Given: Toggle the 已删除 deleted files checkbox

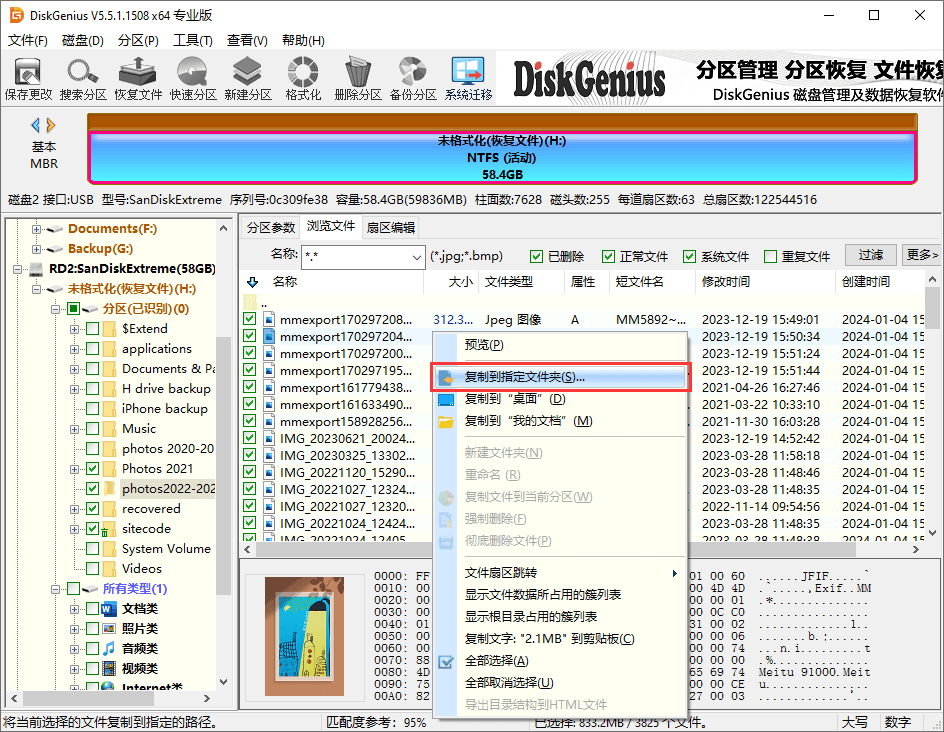Looking at the screenshot, I should tap(536, 257).
